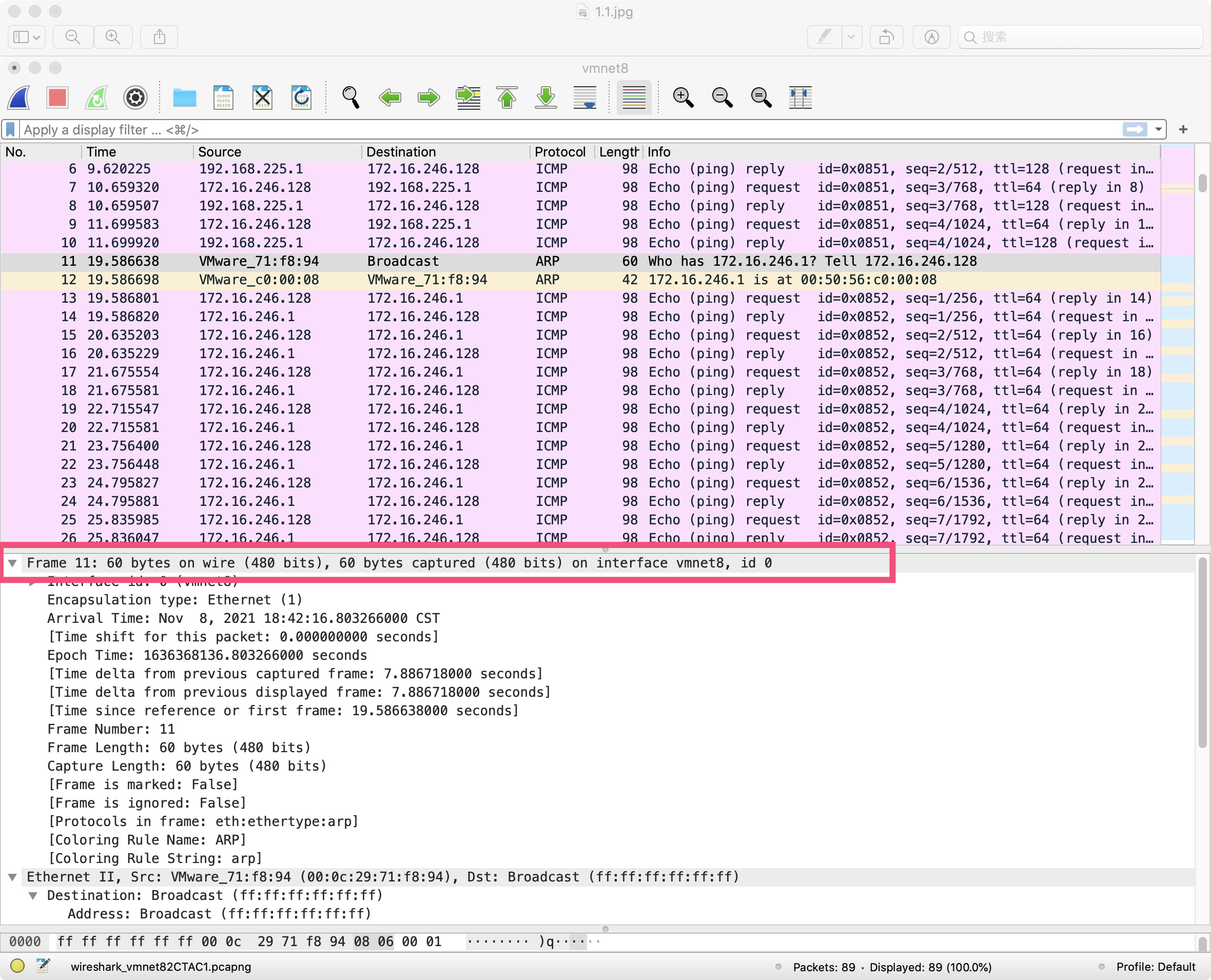The image size is (1211, 980).
Task: Open the Profile: Default status label
Action: (x=1155, y=967)
